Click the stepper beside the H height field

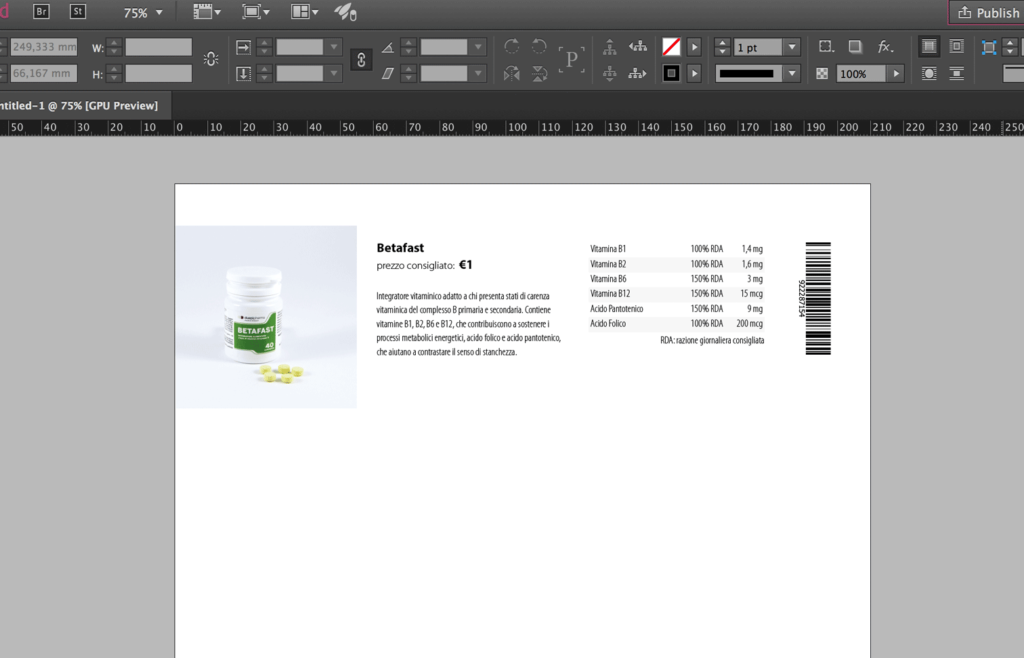(114, 73)
